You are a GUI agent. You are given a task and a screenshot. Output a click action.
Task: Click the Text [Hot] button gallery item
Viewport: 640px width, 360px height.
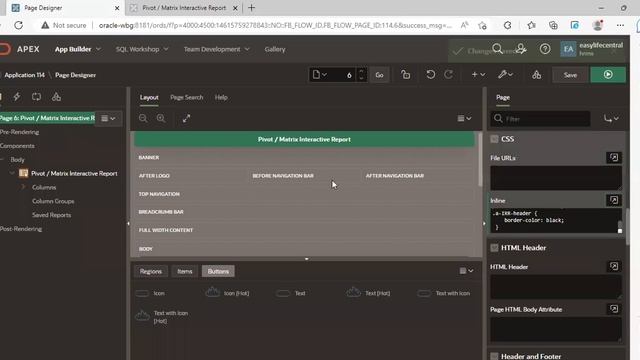coord(368,293)
